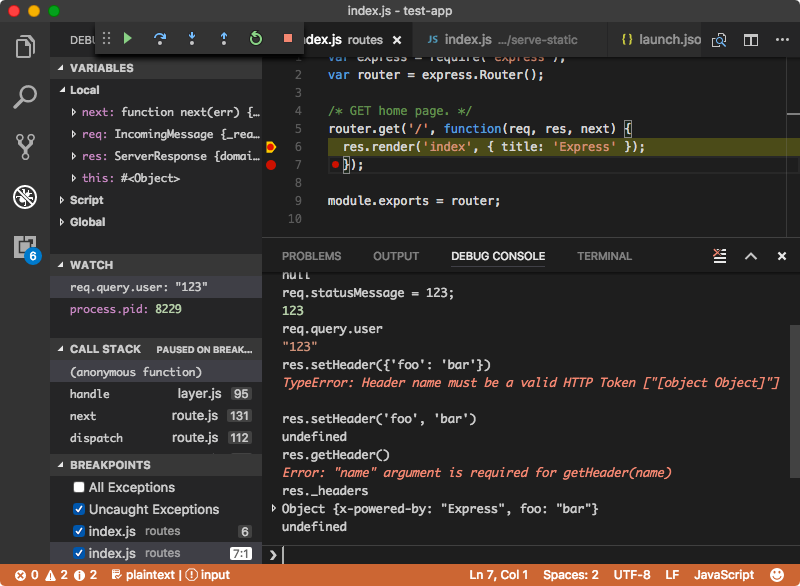Uncheck the index.js routes line 6 breakpoint
800x586 pixels.
click(x=79, y=531)
